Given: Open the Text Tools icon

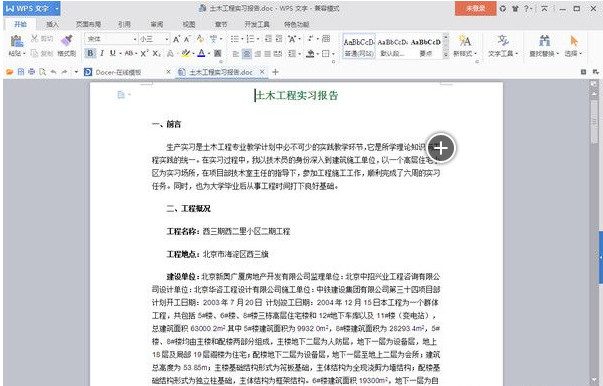Looking at the screenshot, I should pos(503,40).
